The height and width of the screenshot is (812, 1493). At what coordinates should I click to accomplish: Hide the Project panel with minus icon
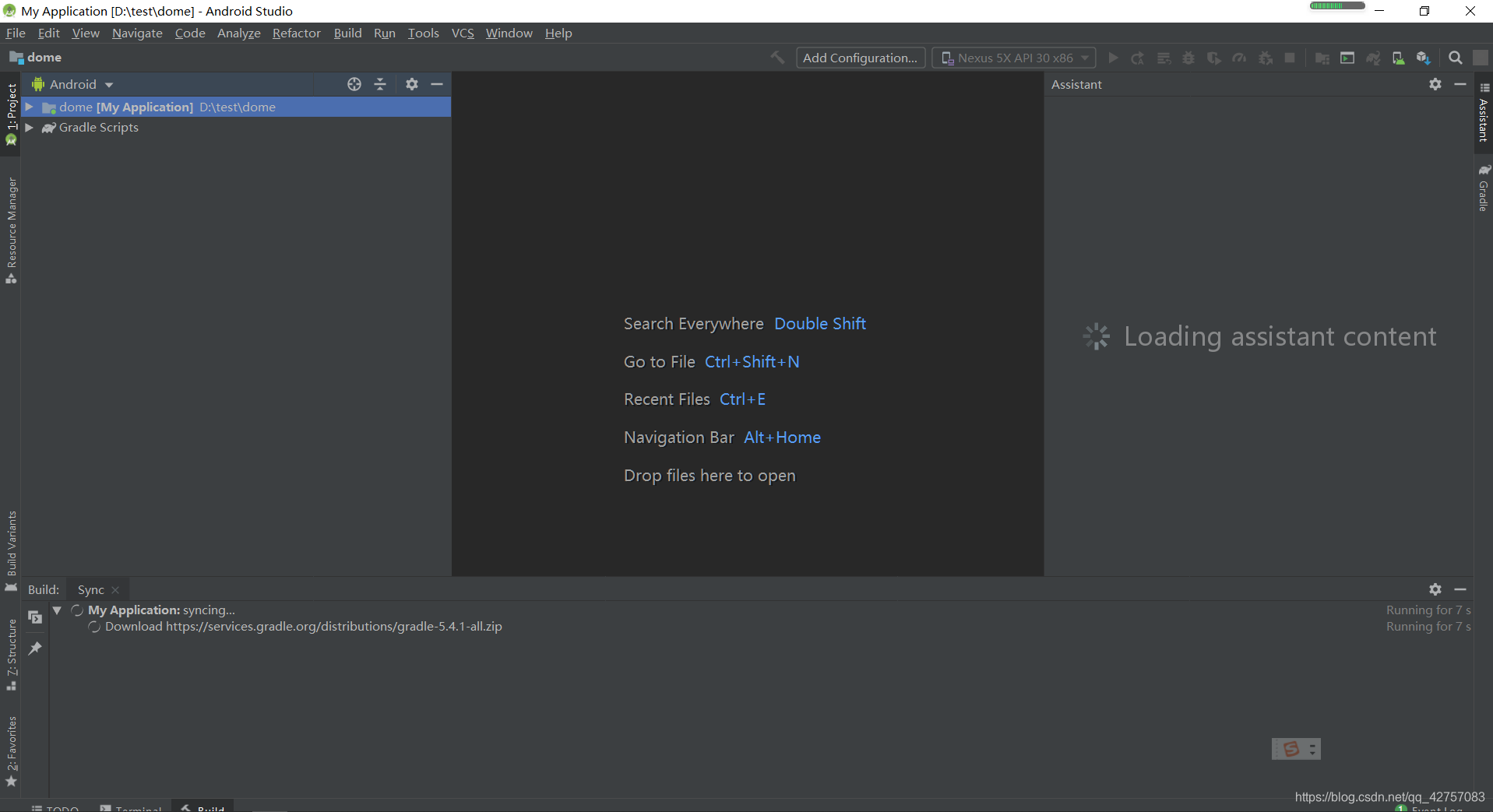pos(437,84)
